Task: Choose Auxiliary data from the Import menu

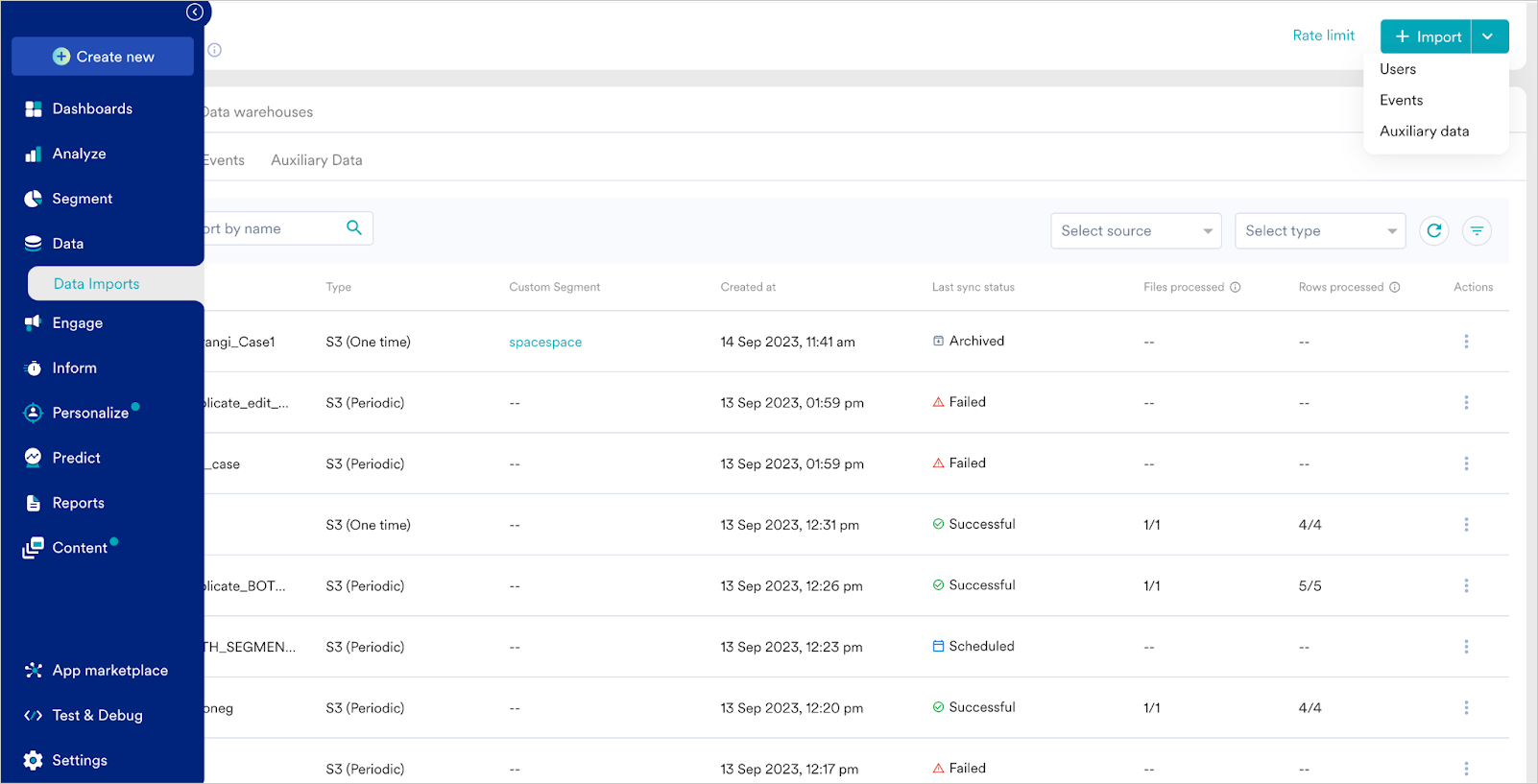Action: click(1424, 131)
